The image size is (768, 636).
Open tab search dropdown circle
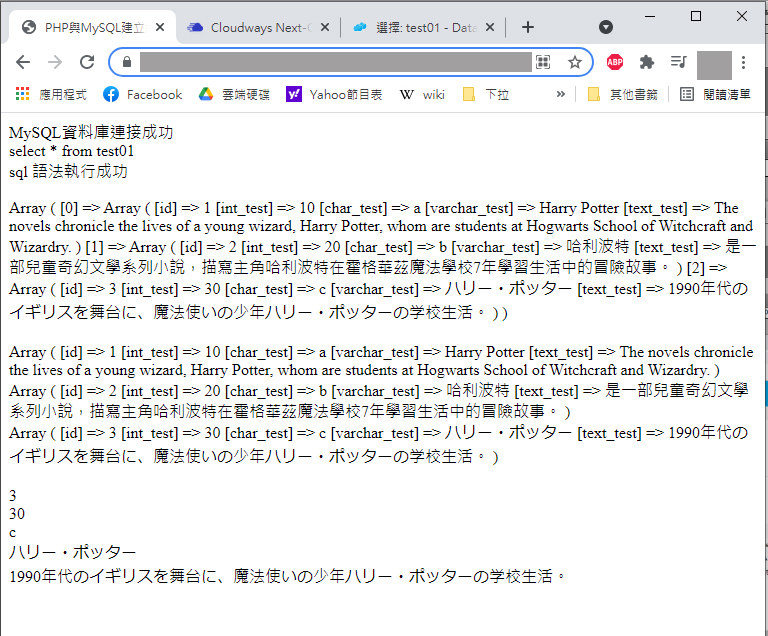click(x=606, y=27)
